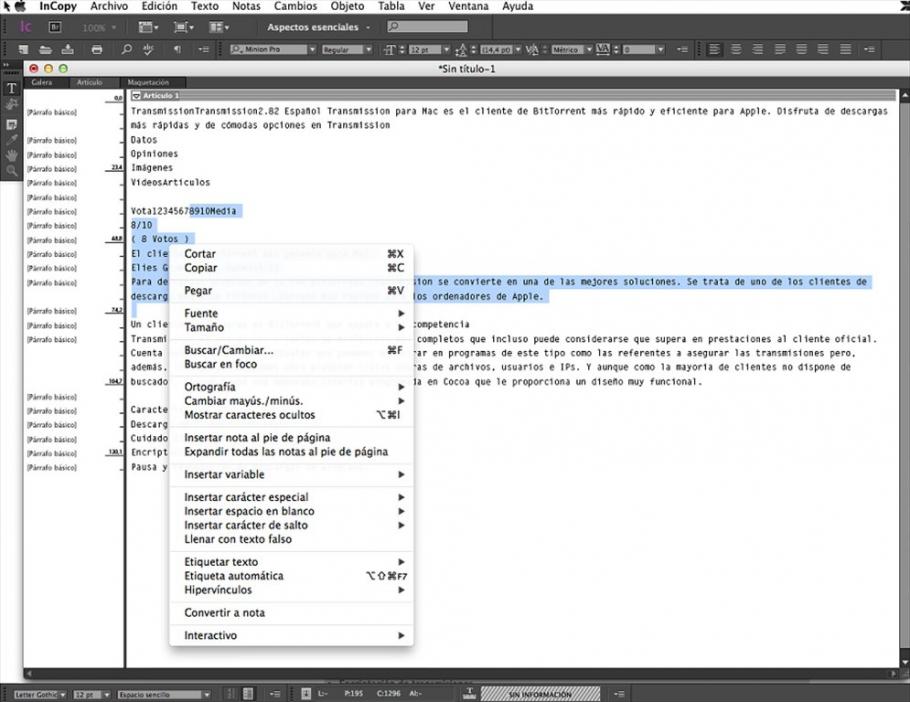Open the Aspectos esenciales workspace dropdown
This screenshot has height=702, width=910.
pos(319,27)
